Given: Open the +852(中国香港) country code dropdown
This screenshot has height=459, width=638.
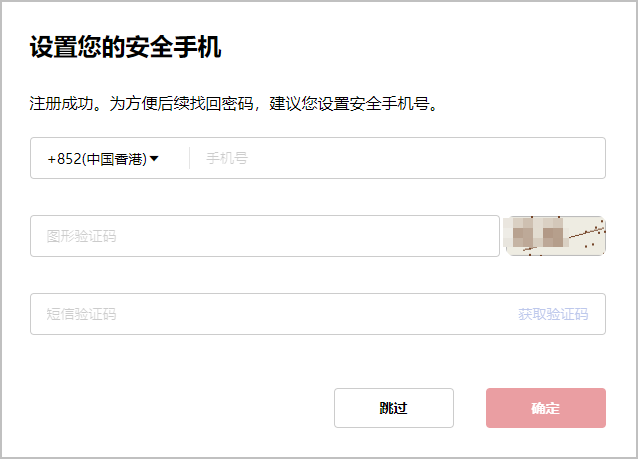Looking at the screenshot, I should pyautogui.click(x=103, y=158).
